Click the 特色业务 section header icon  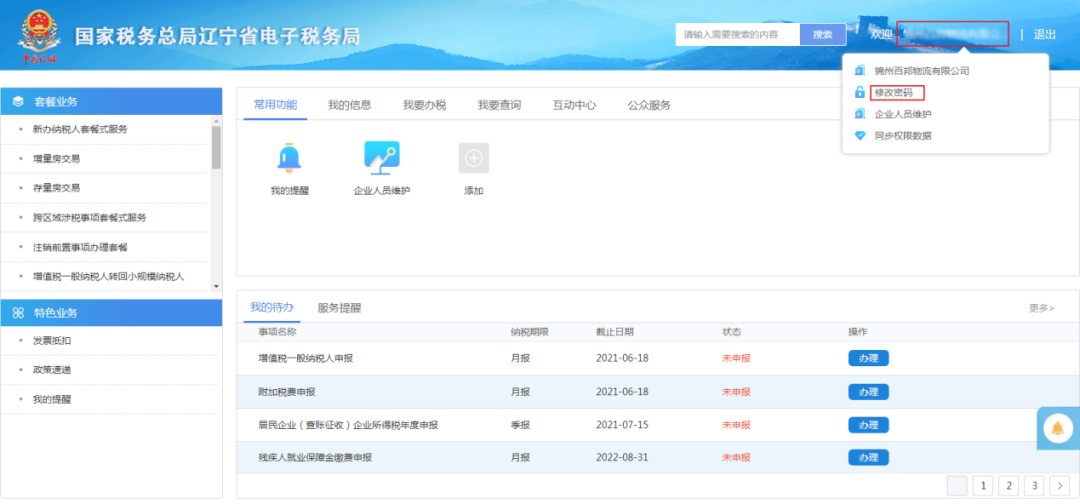(18, 313)
